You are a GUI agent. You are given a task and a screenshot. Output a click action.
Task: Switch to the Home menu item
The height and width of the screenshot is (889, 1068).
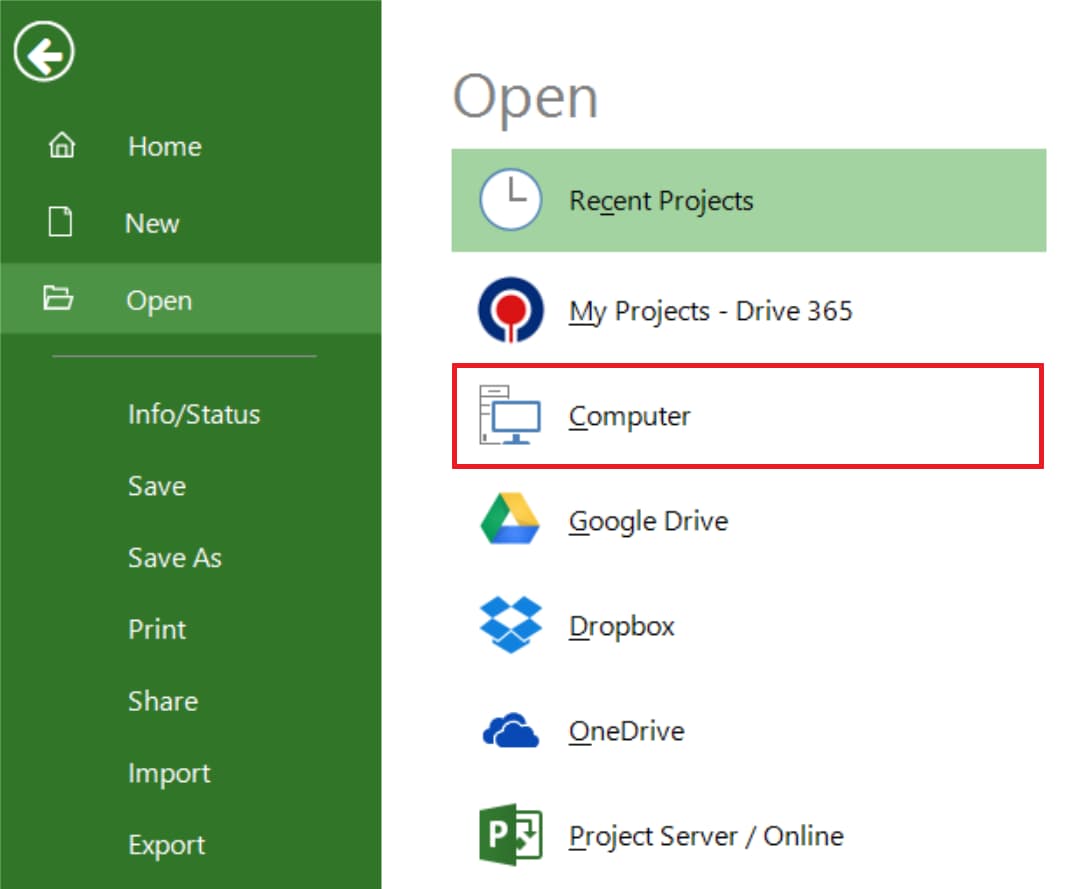pyautogui.click(x=165, y=146)
